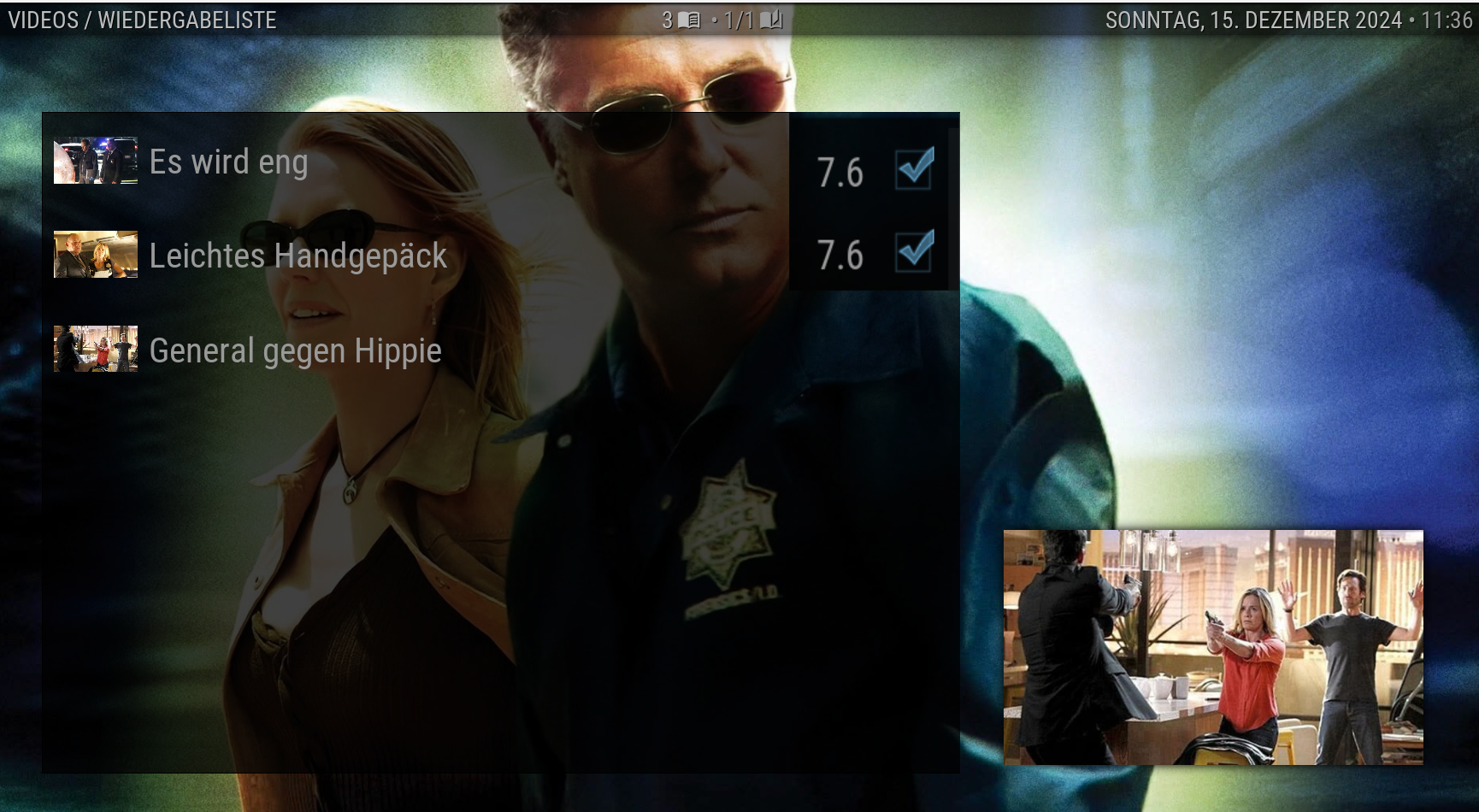Click the 7.6 rating of 'Leichtes Handgepäck'

coord(840,256)
